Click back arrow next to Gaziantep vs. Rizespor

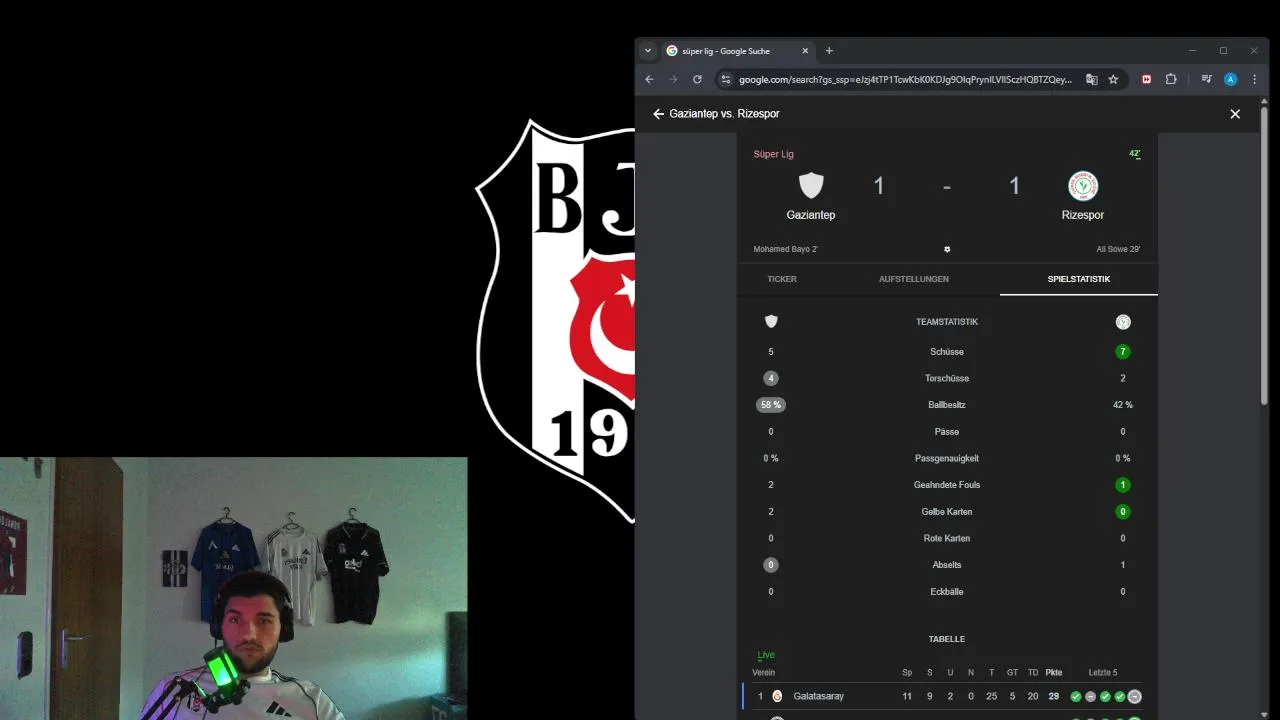[x=658, y=114]
